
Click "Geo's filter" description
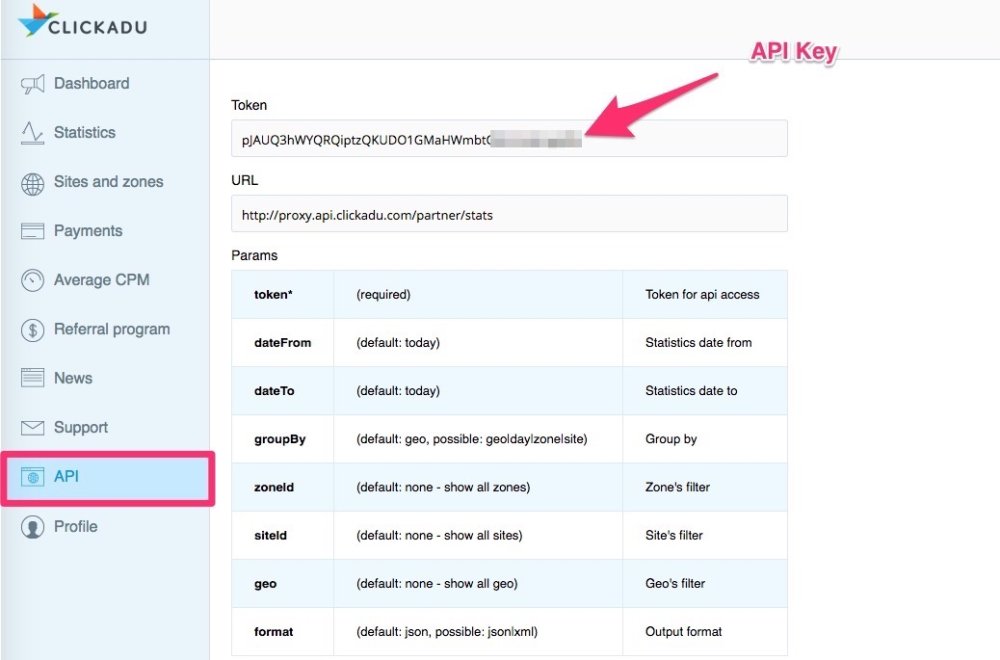tap(675, 583)
